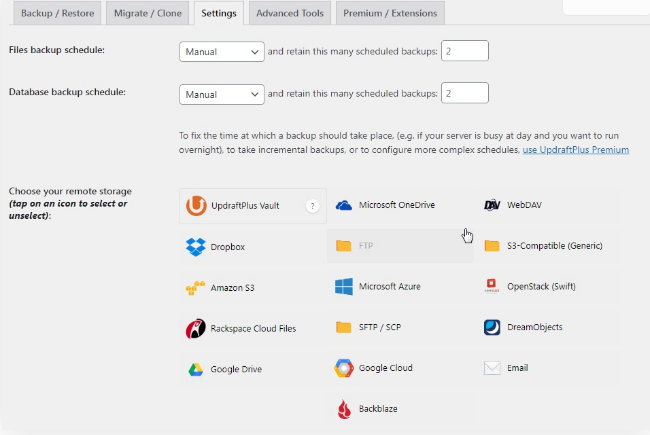Open the Migrate / Clone tab

tap(148, 13)
